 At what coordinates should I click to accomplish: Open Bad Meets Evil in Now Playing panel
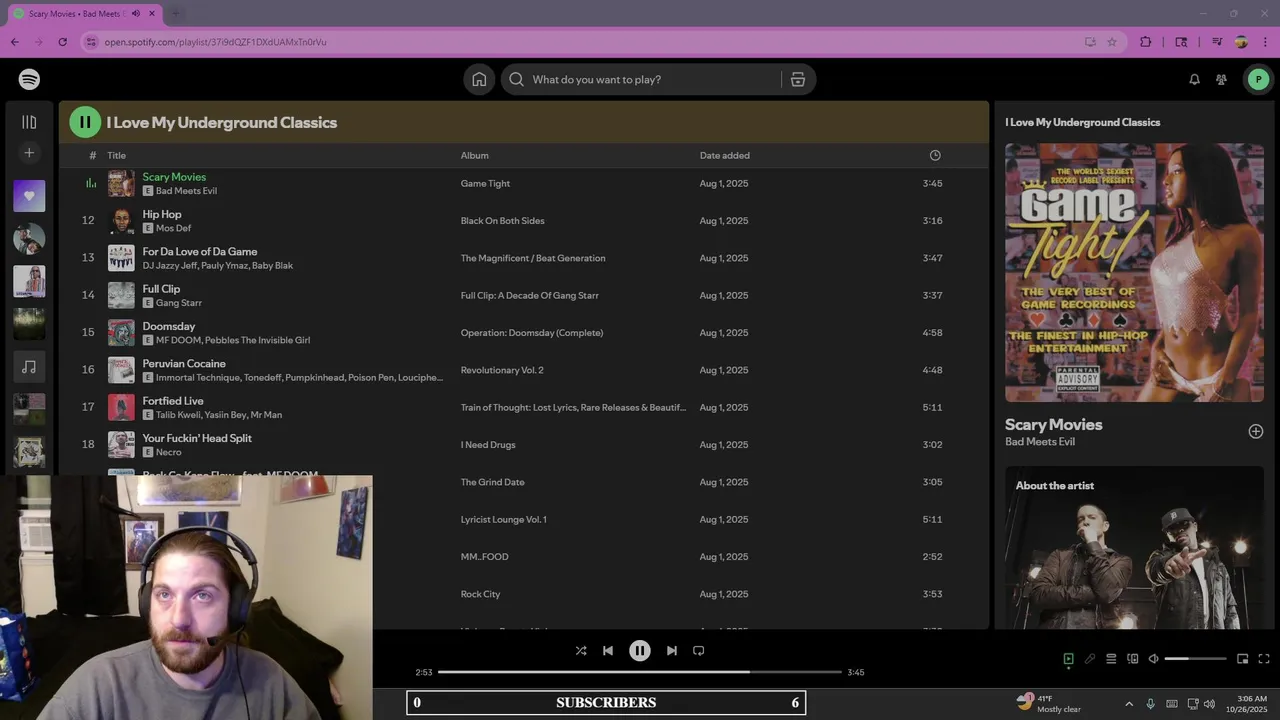click(1040, 442)
